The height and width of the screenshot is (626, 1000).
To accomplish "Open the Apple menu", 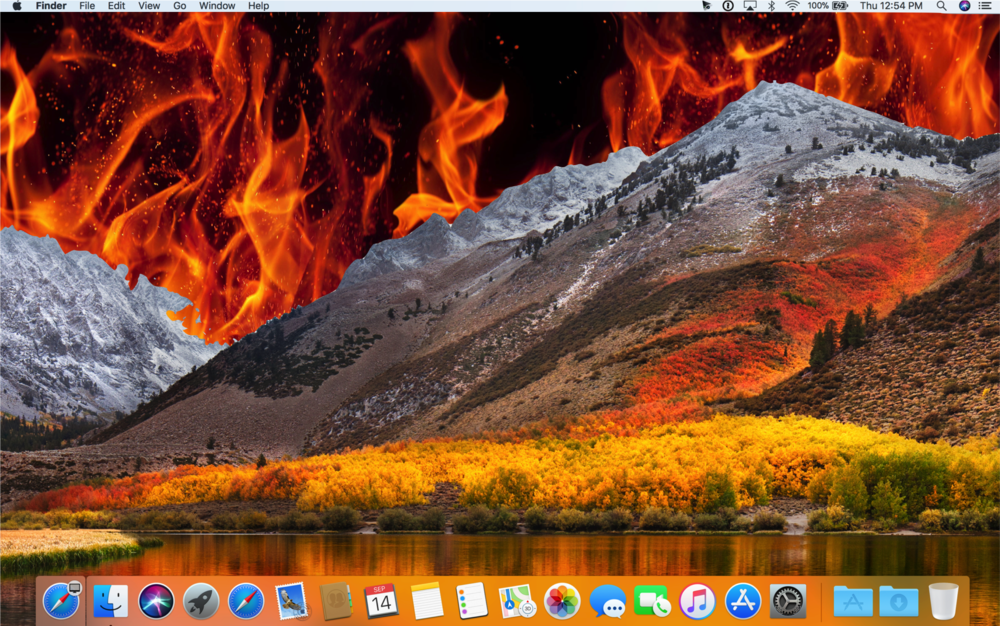I will coord(17,6).
